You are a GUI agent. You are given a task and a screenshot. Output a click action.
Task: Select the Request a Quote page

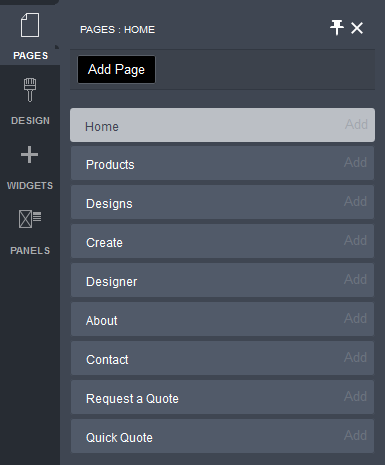coord(222,397)
